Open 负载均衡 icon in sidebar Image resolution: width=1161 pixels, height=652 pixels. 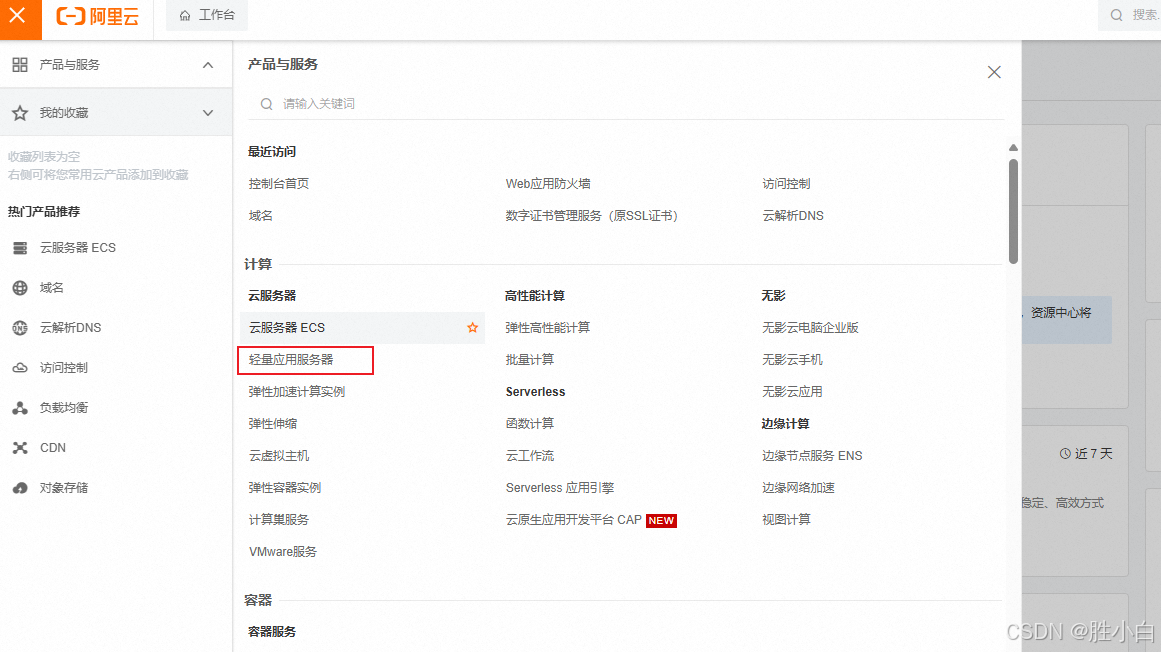coord(20,408)
